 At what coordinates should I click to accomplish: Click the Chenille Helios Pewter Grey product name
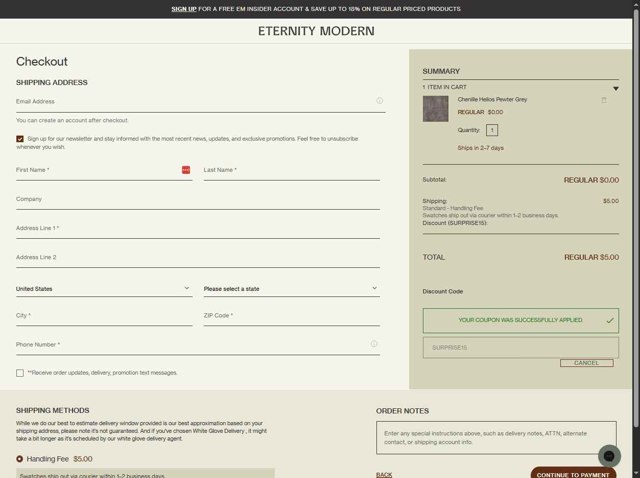pyautogui.click(x=492, y=99)
